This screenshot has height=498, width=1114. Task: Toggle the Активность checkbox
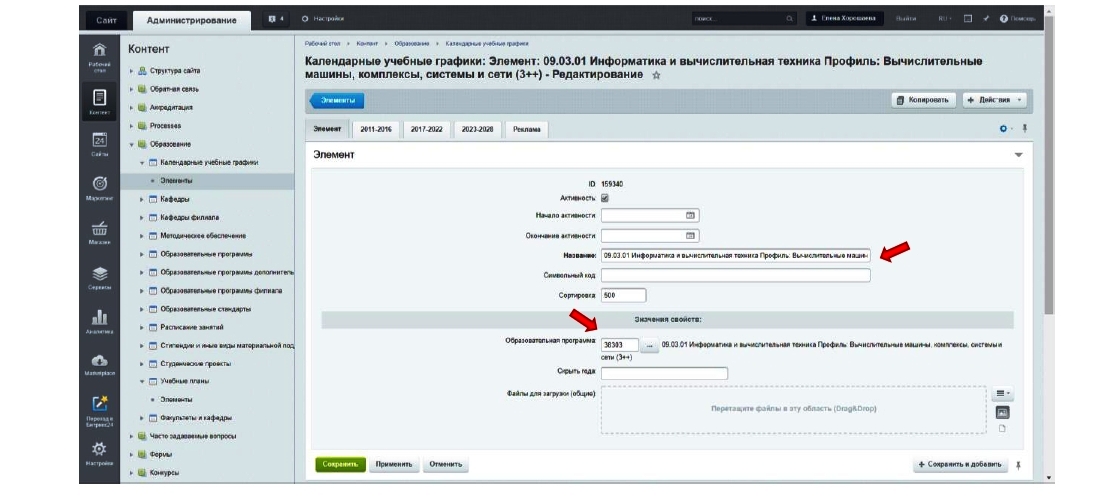tap(605, 198)
